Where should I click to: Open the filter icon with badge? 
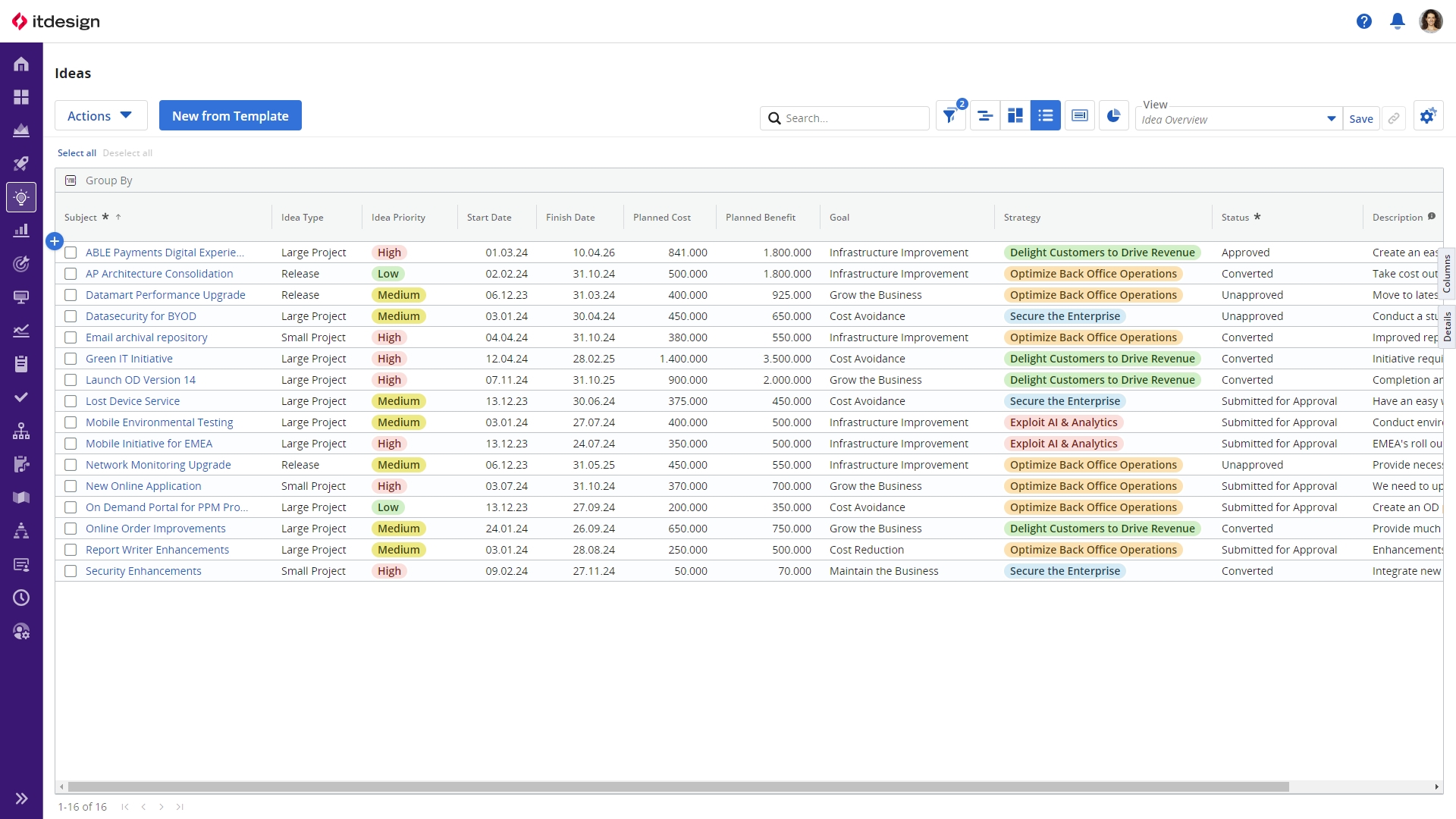click(950, 116)
